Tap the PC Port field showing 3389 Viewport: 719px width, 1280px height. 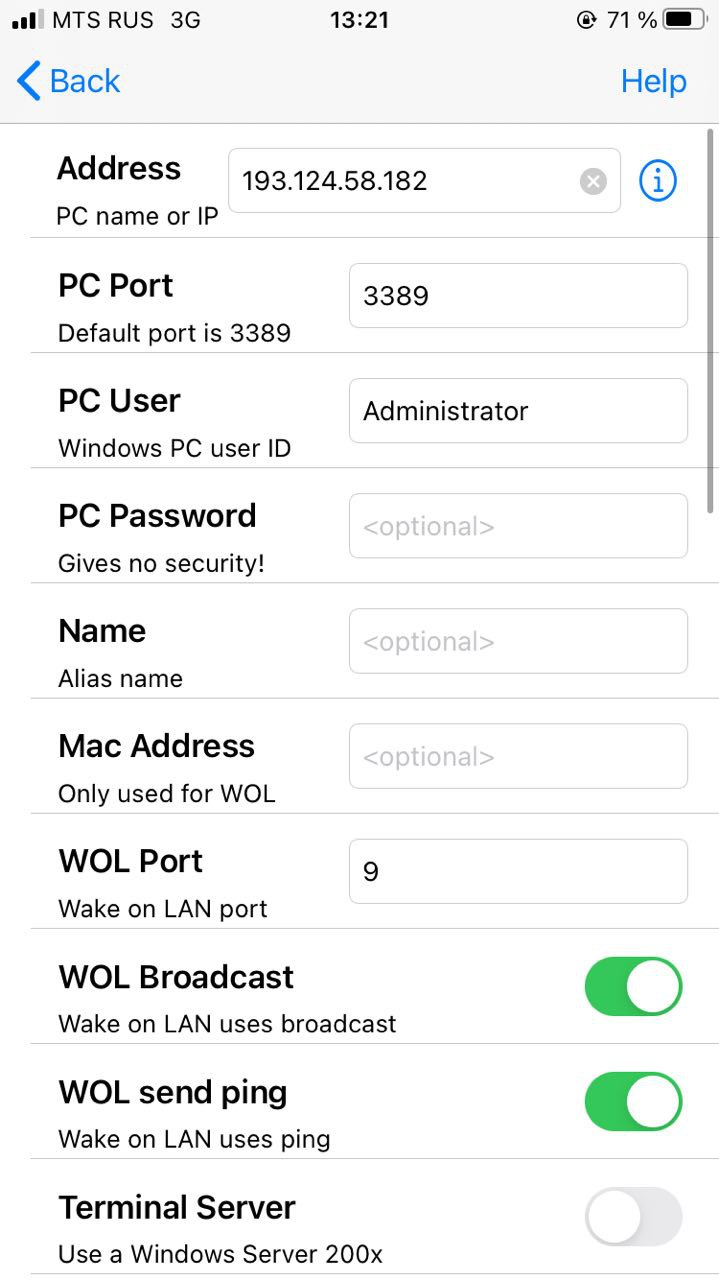[x=518, y=296]
